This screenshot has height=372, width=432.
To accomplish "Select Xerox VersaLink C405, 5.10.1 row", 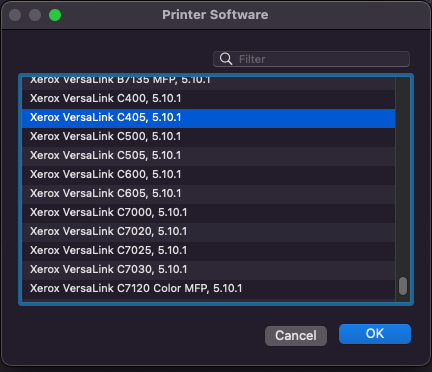I will click(209, 118).
